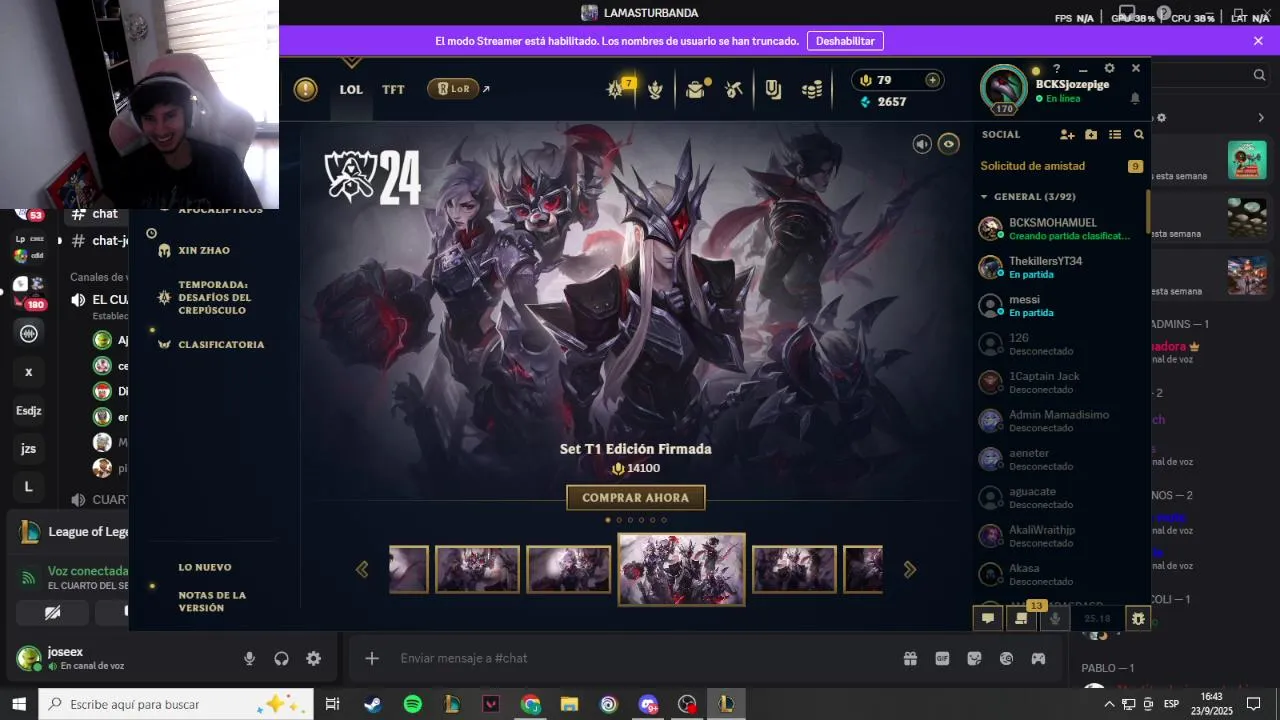Select the thumbnail right of the highlighted one
The image size is (1280, 720).
(794, 569)
